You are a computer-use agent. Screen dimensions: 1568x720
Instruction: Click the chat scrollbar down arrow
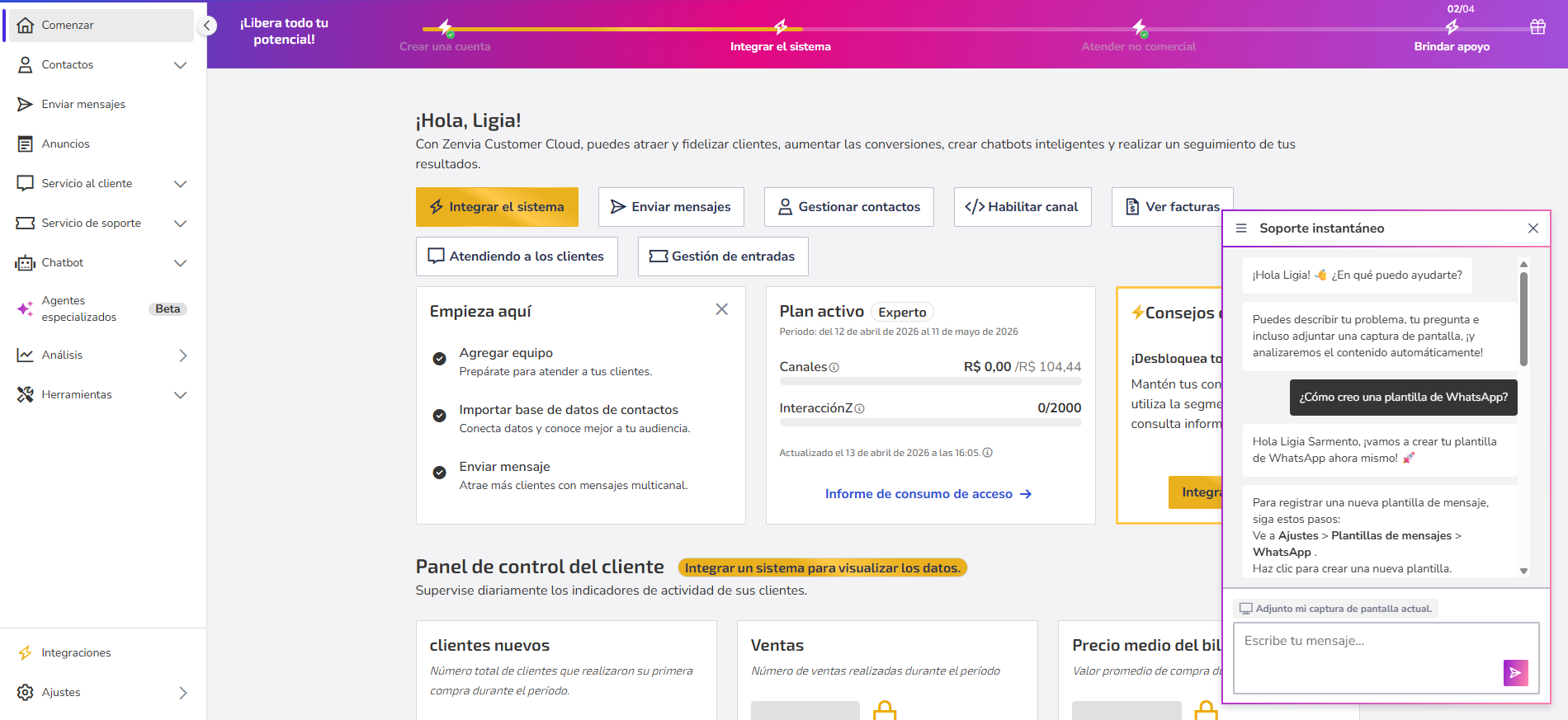coord(1523,571)
